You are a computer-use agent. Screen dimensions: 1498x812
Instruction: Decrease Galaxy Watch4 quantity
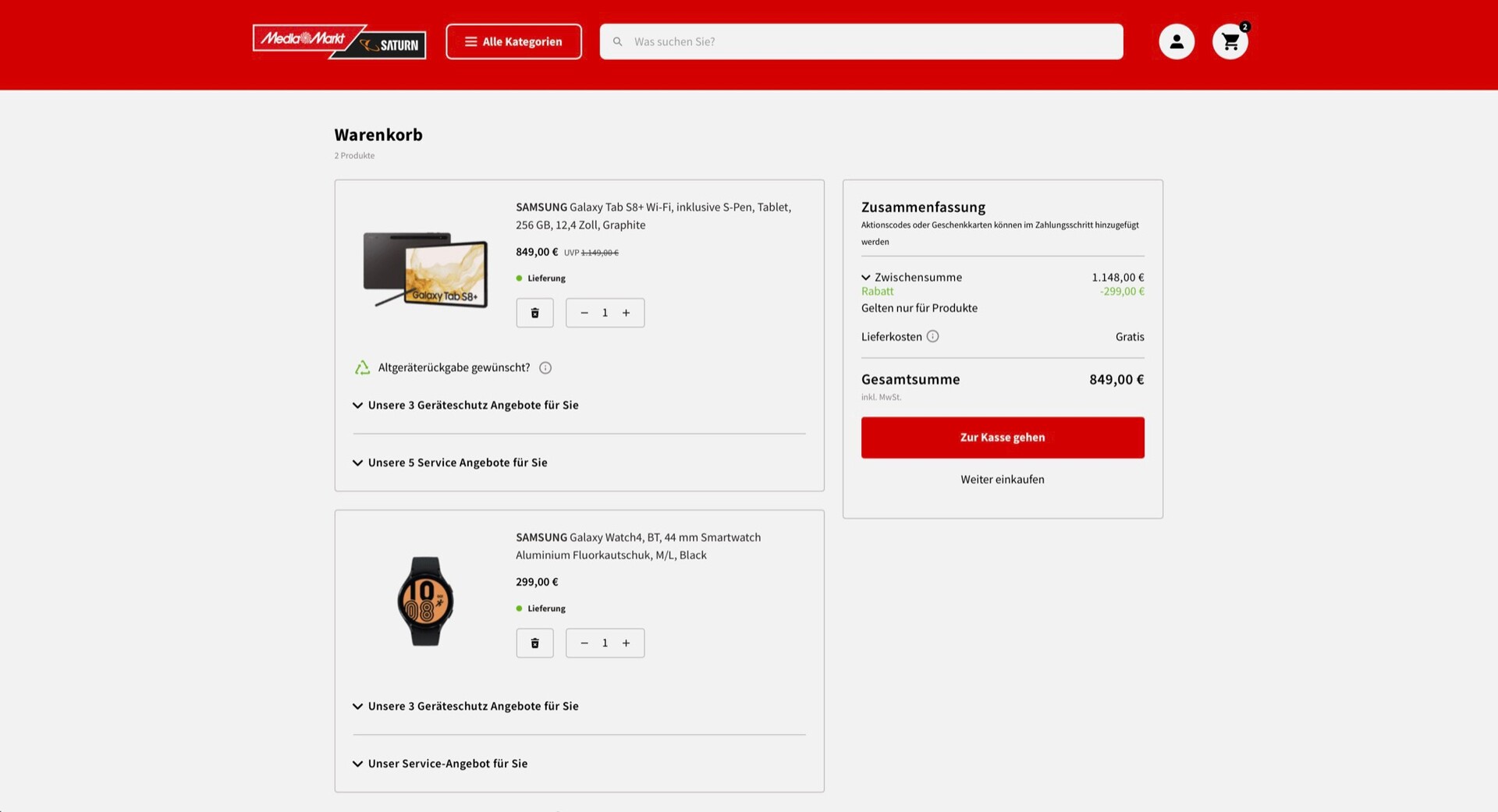coord(584,643)
